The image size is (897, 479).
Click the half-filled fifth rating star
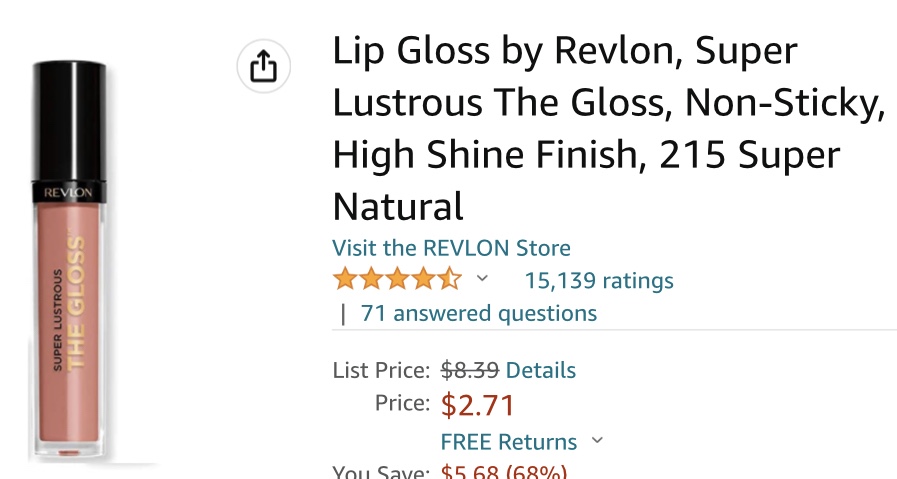pos(450,279)
